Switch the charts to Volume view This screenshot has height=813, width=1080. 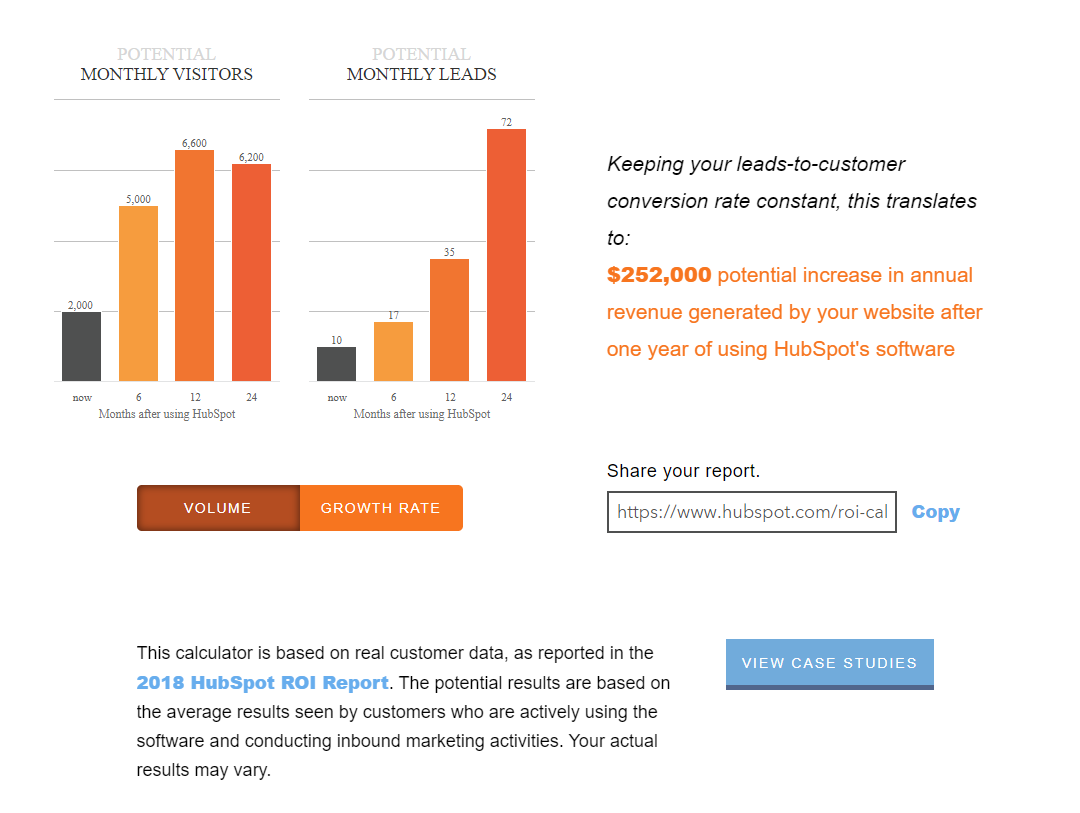click(x=218, y=508)
